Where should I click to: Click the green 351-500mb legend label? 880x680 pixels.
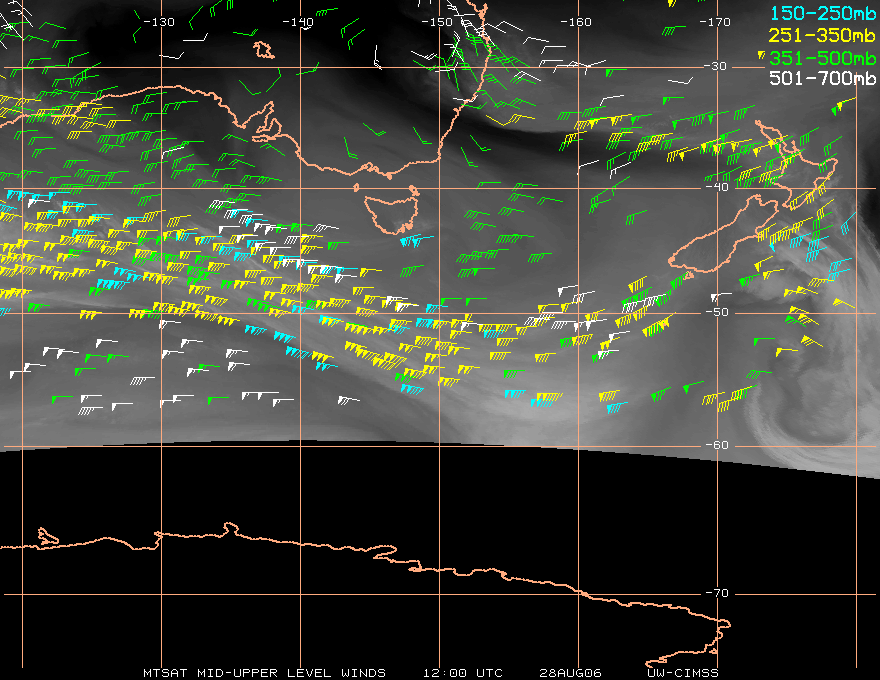[822, 58]
